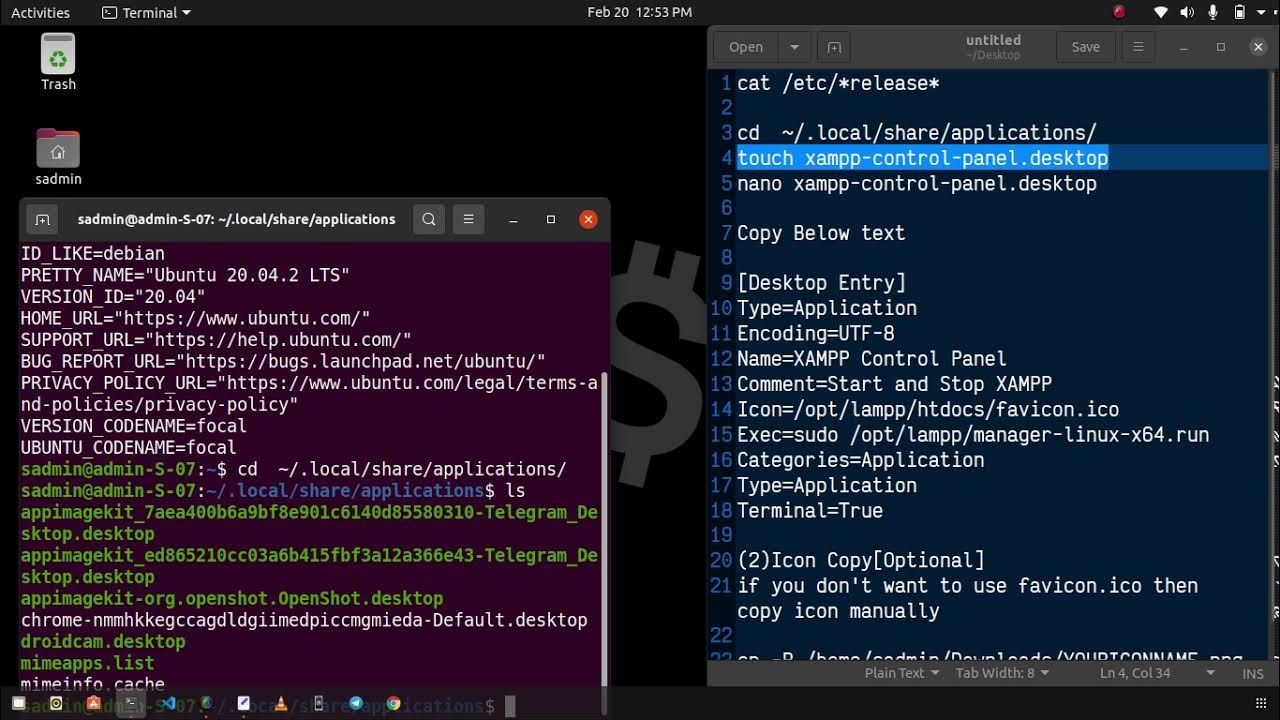Open the Terminal app menu in top bar
This screenshot has height=720, width=1280.
coord(146,12)
